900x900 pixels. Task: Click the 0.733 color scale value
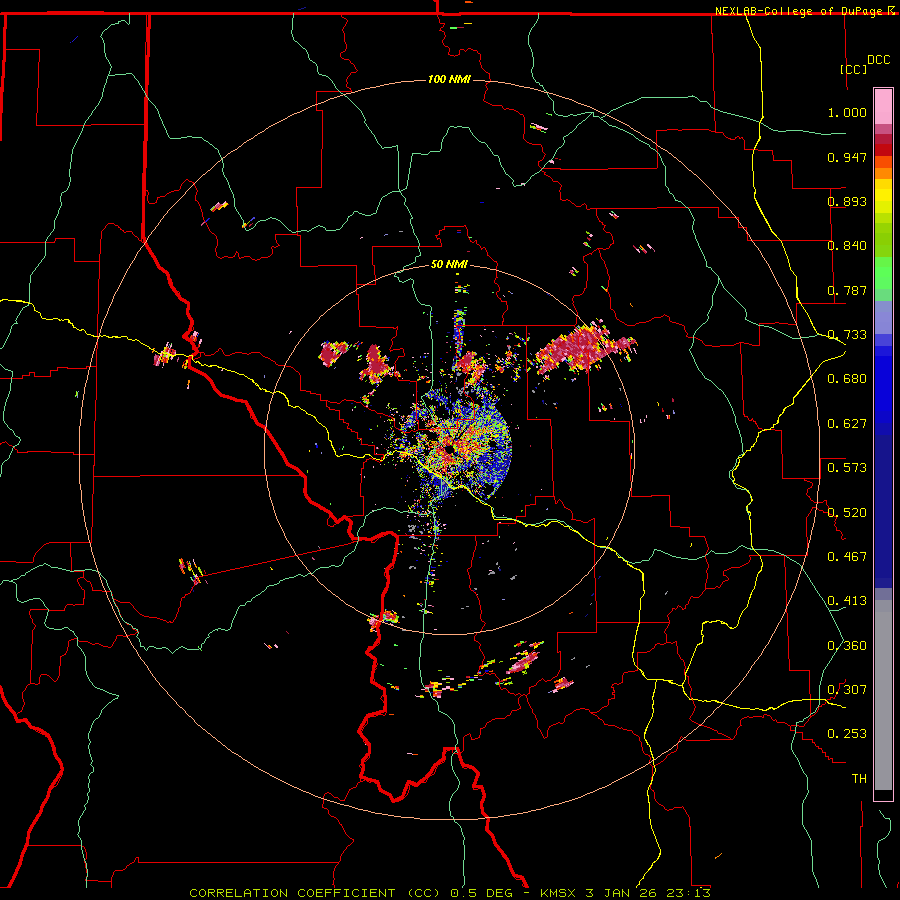tap(847, 335)
